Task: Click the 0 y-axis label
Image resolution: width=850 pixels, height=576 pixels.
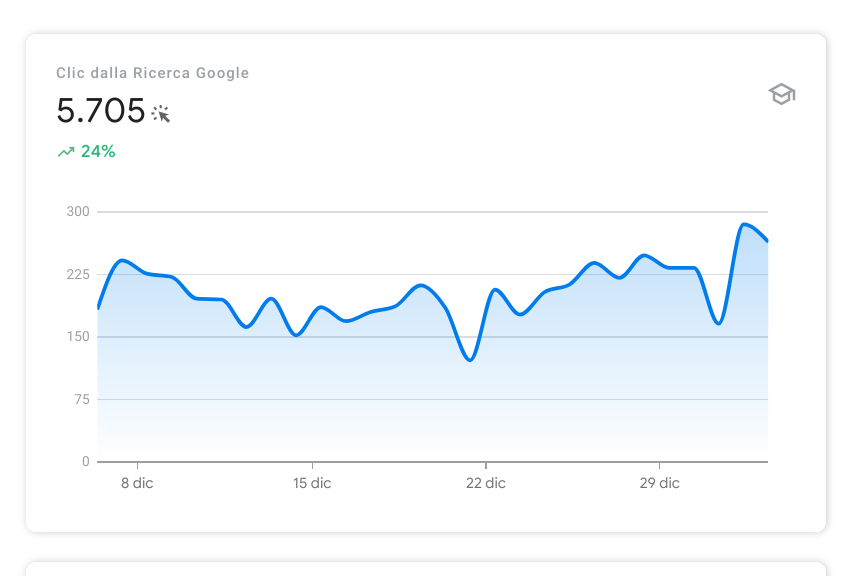Action: pos(86,462)
